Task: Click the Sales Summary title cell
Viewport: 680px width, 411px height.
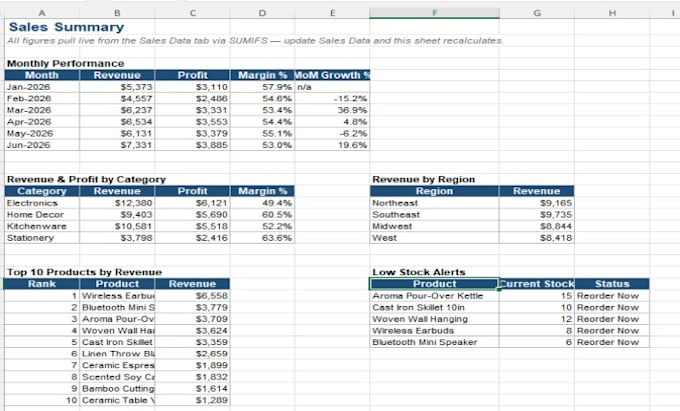Action: 66,27
